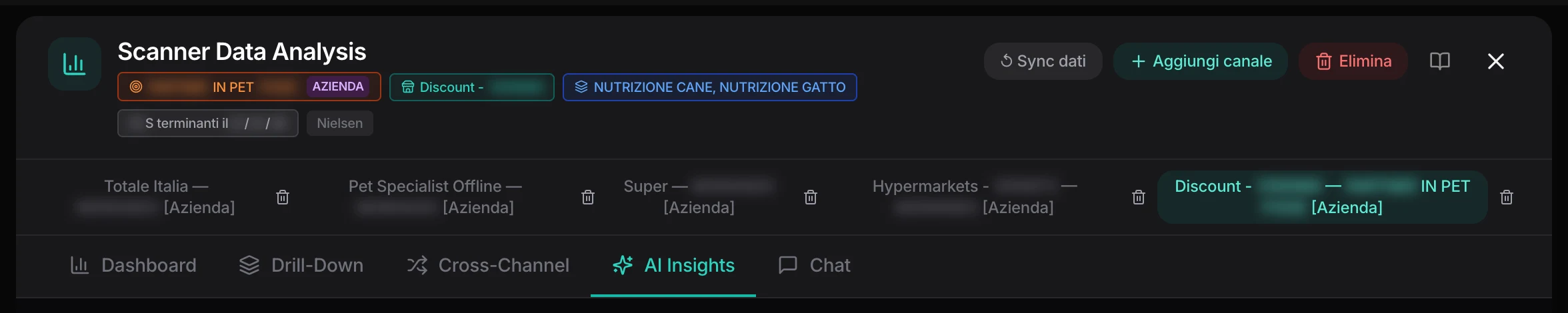
Task: Open the Chat tab
Action: coord(815,266)
